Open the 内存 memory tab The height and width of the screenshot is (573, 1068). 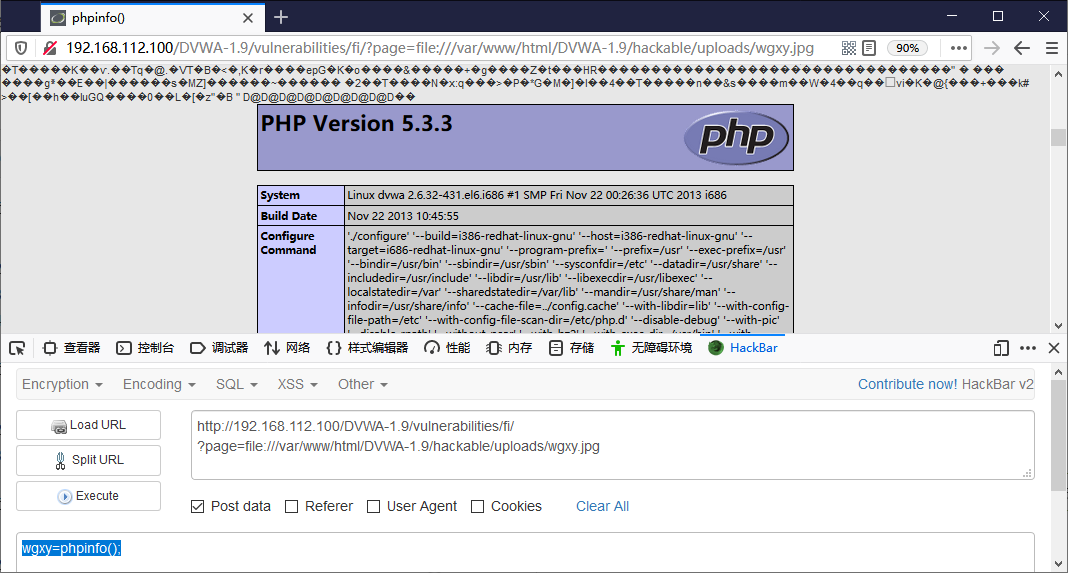coord(509,348)
